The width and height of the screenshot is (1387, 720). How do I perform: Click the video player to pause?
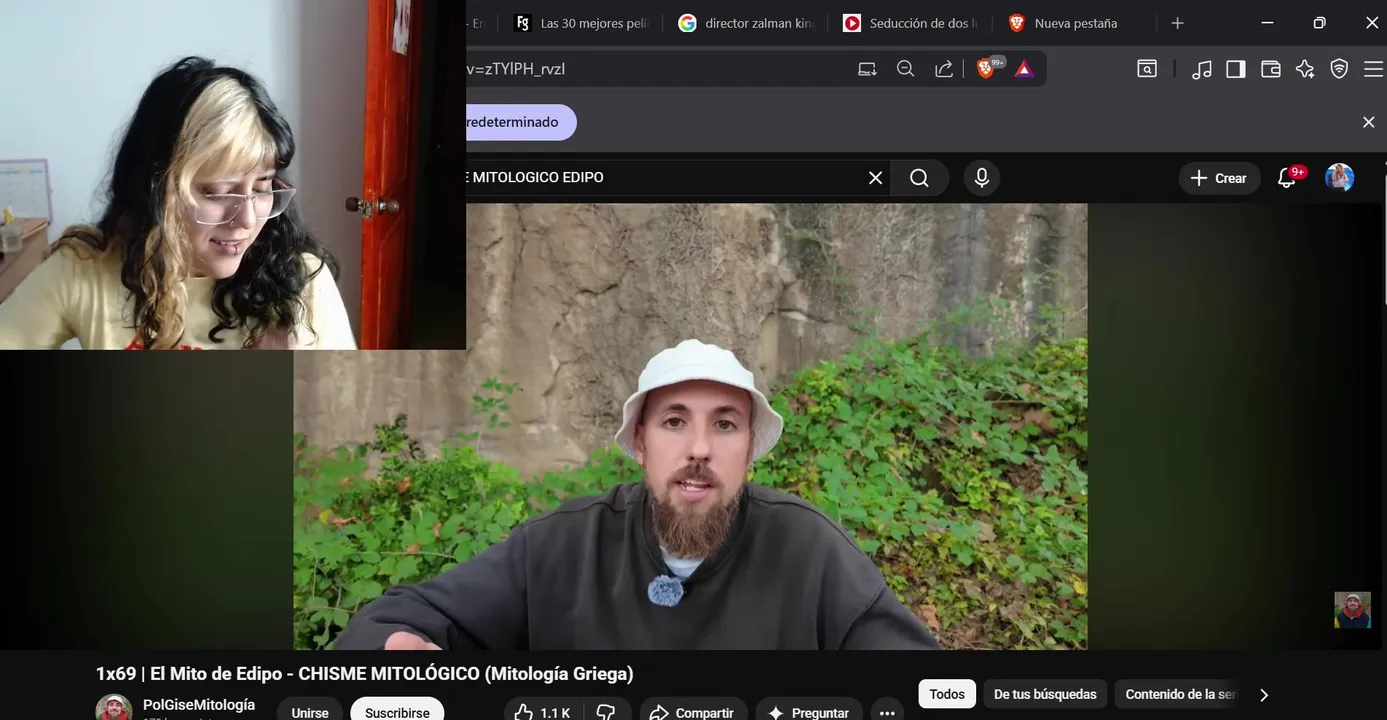[690, 427]
